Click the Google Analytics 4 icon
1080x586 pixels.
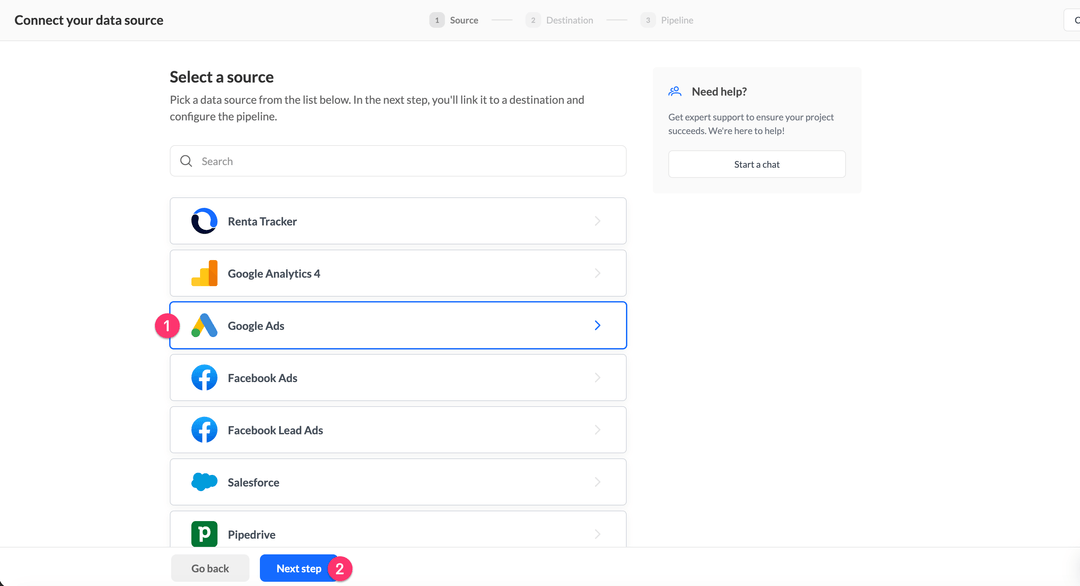[204, 273]
